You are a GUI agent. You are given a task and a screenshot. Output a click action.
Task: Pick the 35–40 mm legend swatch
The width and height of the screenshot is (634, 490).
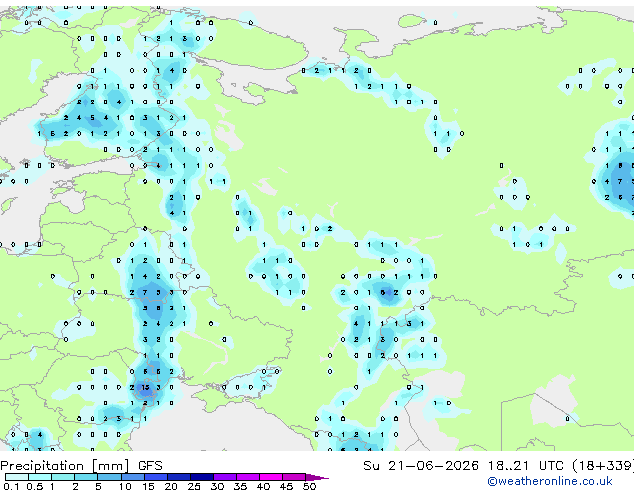(247, 477)
